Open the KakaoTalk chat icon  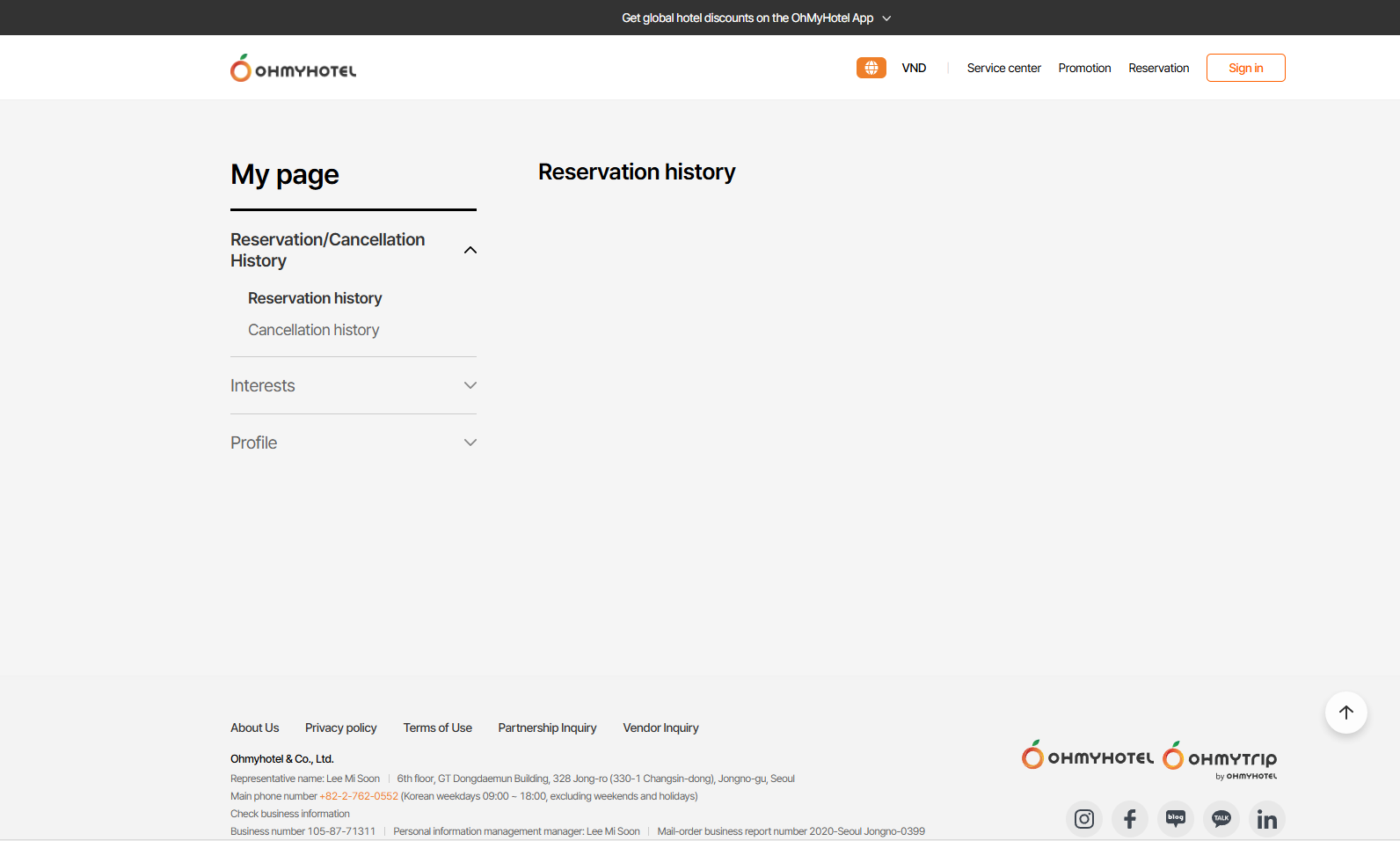[1221, 819]
